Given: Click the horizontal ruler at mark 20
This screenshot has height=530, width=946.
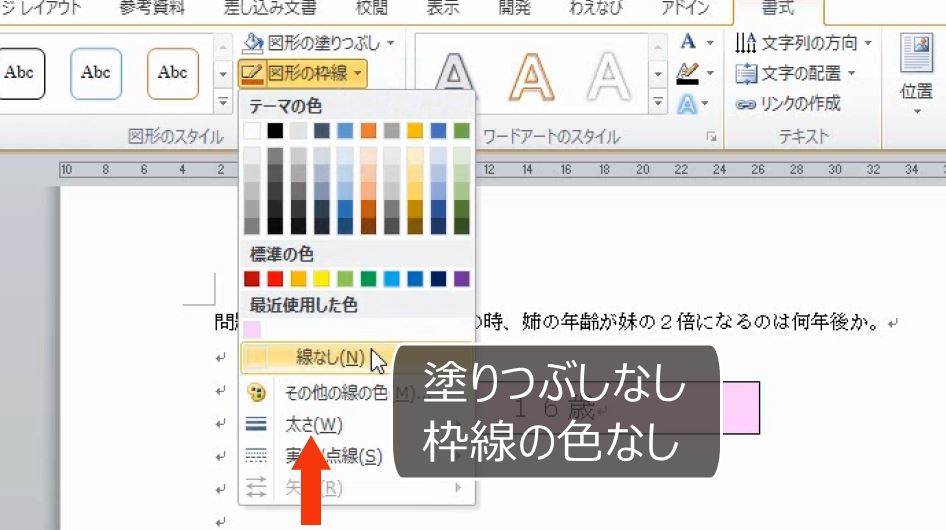Looking at the screenshot, I should 643,170.
